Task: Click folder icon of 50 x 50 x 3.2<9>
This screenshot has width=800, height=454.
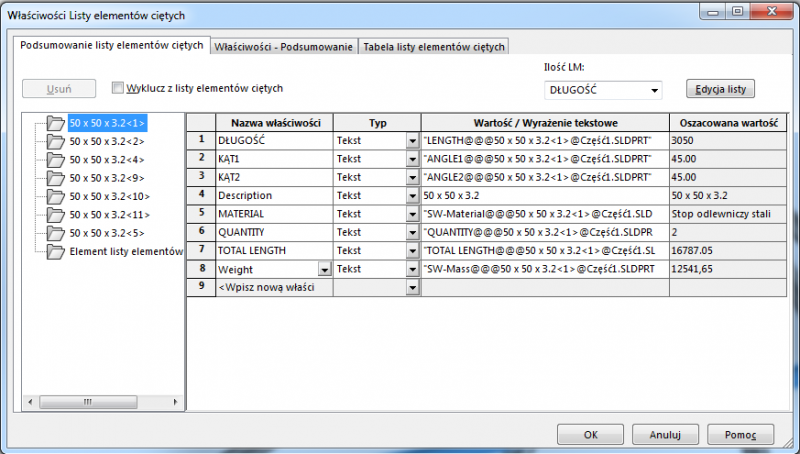Action: tap(55, 178)
